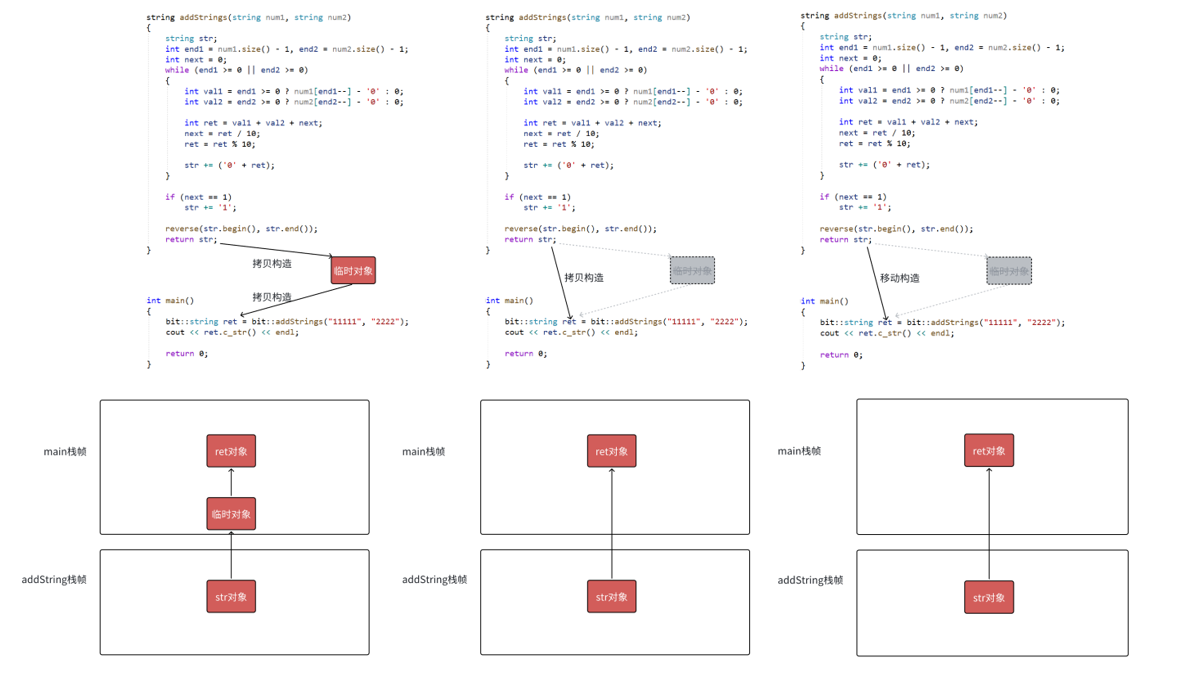Click 'cout << ret.c_str()' line in middle code
1182x675 pixels.
(x=571, y=332)
